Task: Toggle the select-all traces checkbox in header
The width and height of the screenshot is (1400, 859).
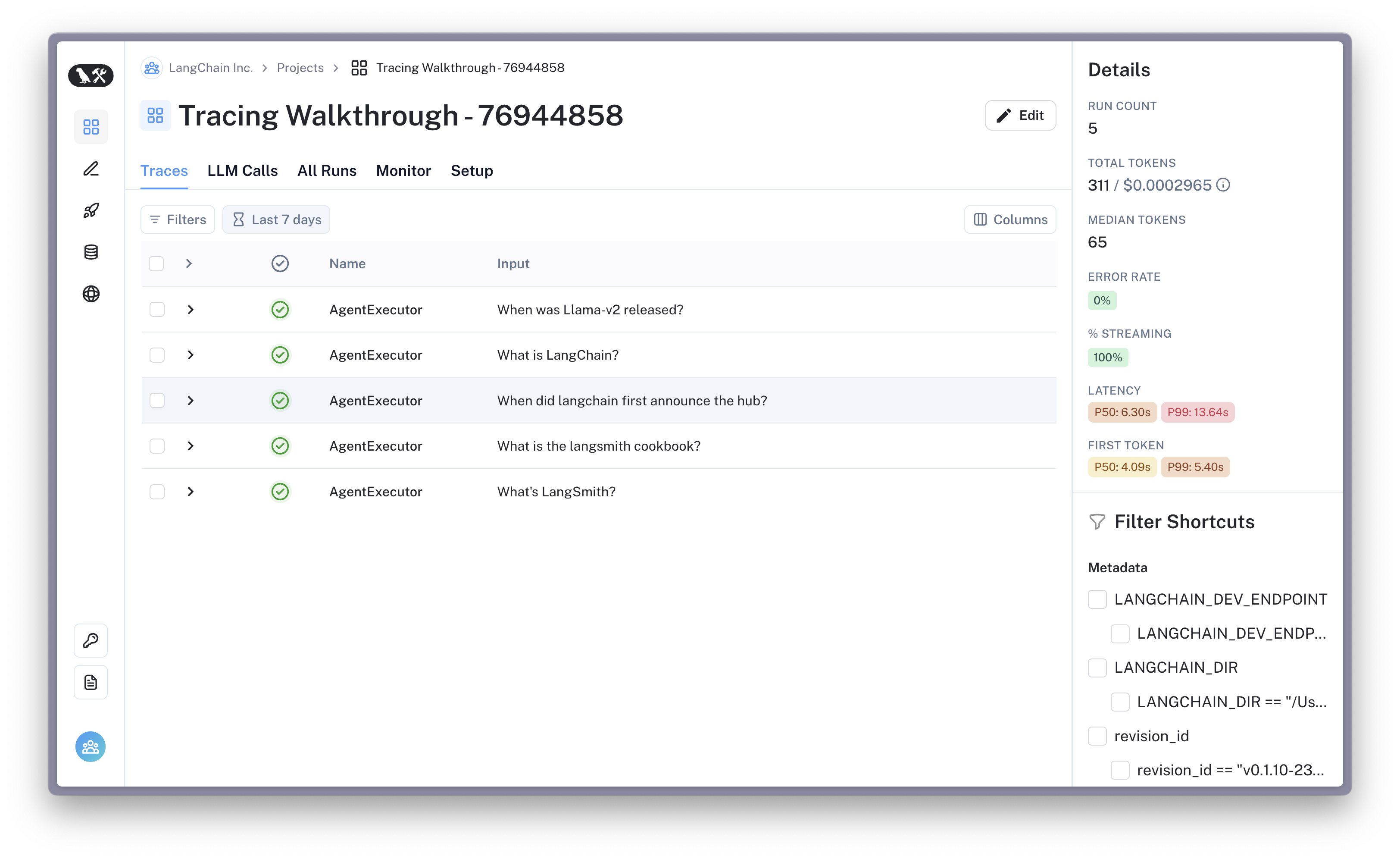Action: coord(156,264)
